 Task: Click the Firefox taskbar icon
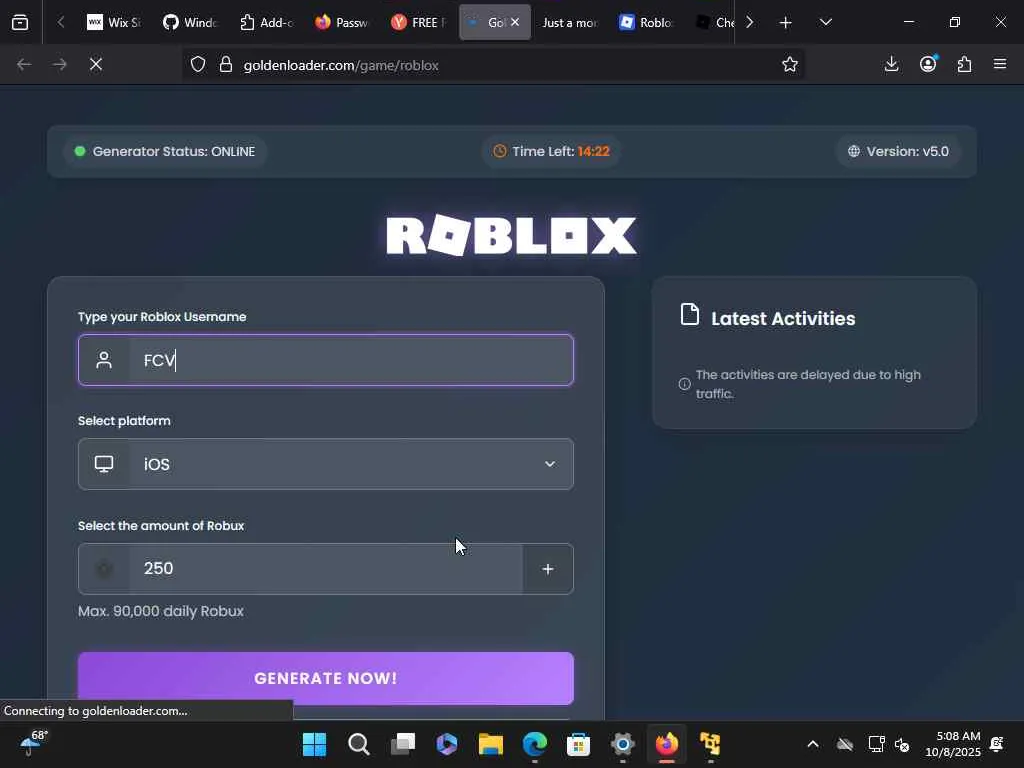tap(667, 744)
